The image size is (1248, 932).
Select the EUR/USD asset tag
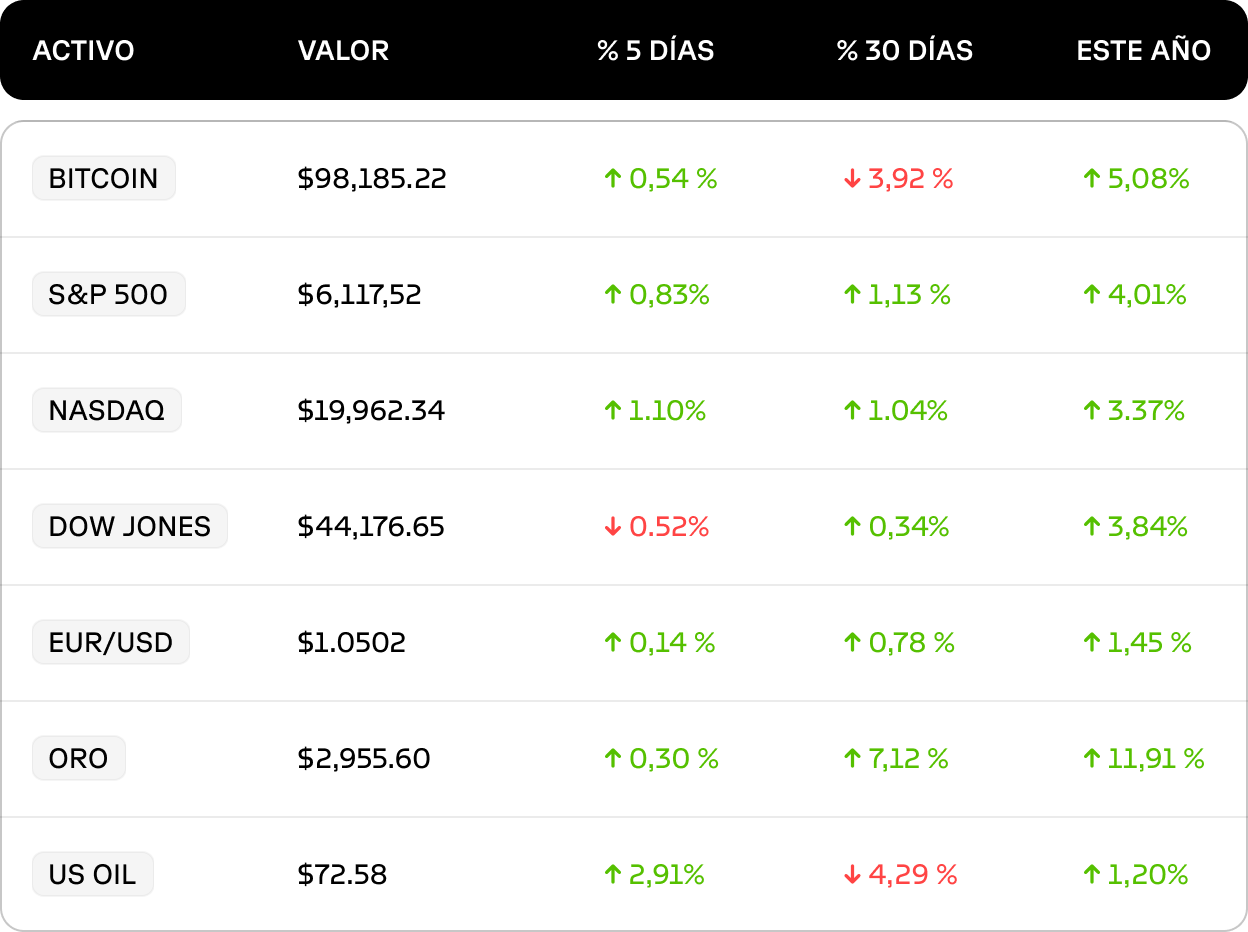click(x=111, y=642)
